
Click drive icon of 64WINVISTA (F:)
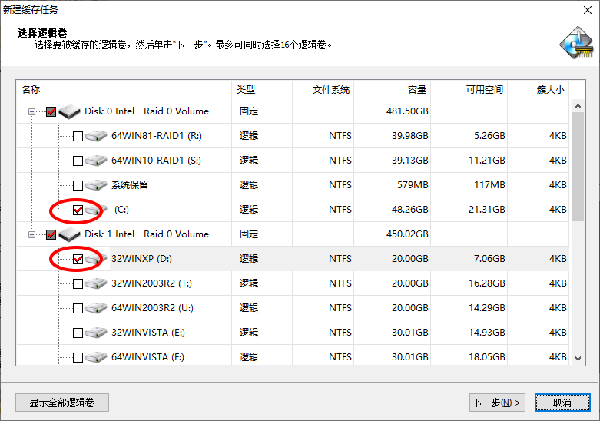coord(96,357)
